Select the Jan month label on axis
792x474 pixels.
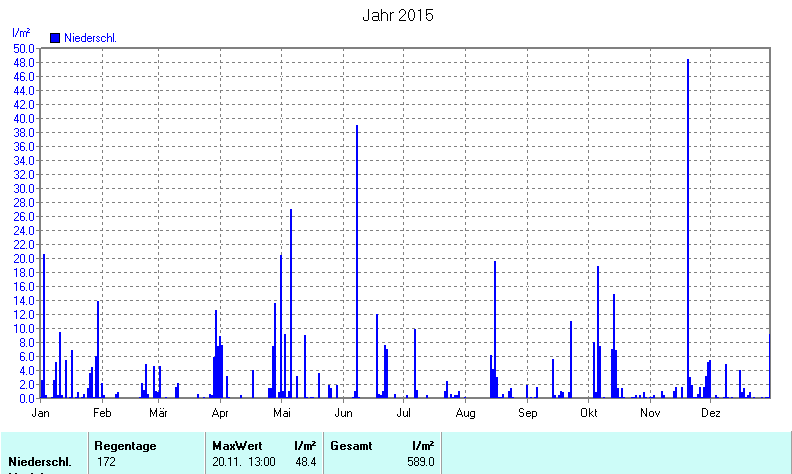(x=42, y=412)
